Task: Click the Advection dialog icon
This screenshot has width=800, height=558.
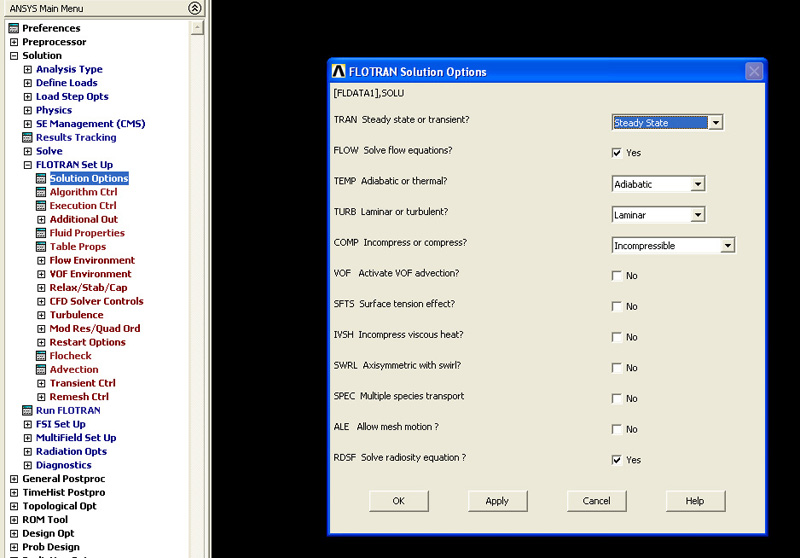Action: [41, 369]
